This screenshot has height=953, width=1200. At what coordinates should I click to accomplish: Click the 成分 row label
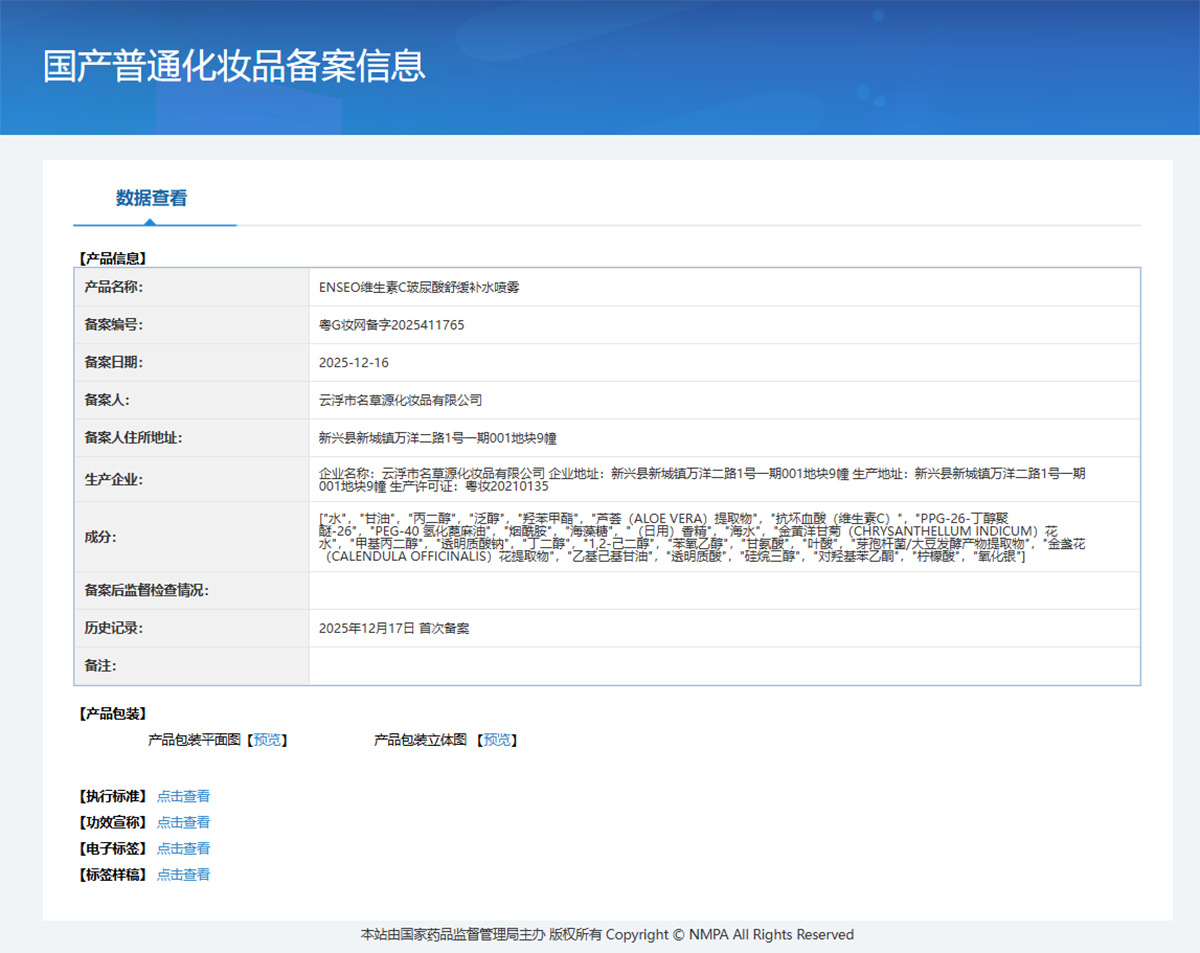(101, 537)
